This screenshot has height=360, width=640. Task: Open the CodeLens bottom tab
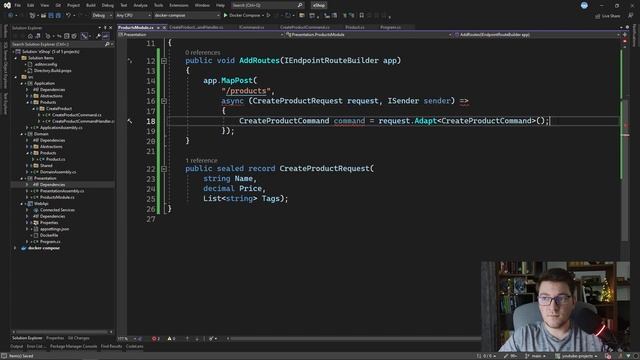(x=135, y=347)
